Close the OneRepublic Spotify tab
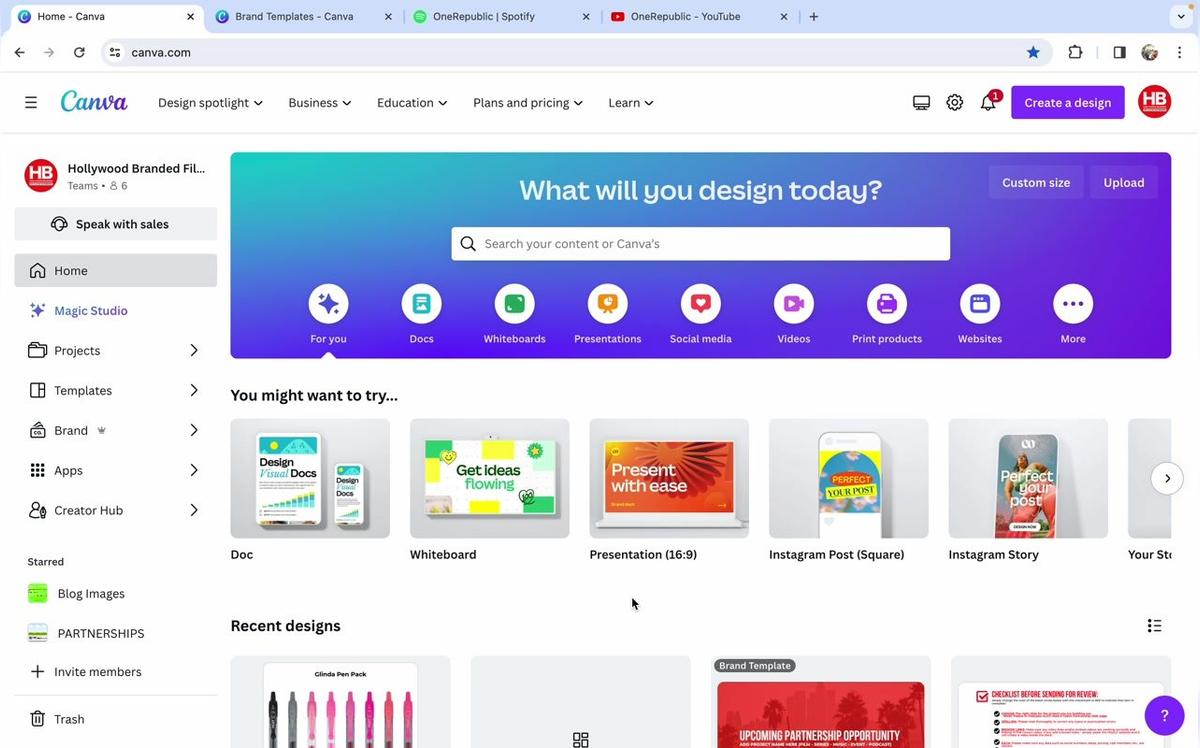The height and width of the screenshot is (748, 1200). (x=586, y=16)
